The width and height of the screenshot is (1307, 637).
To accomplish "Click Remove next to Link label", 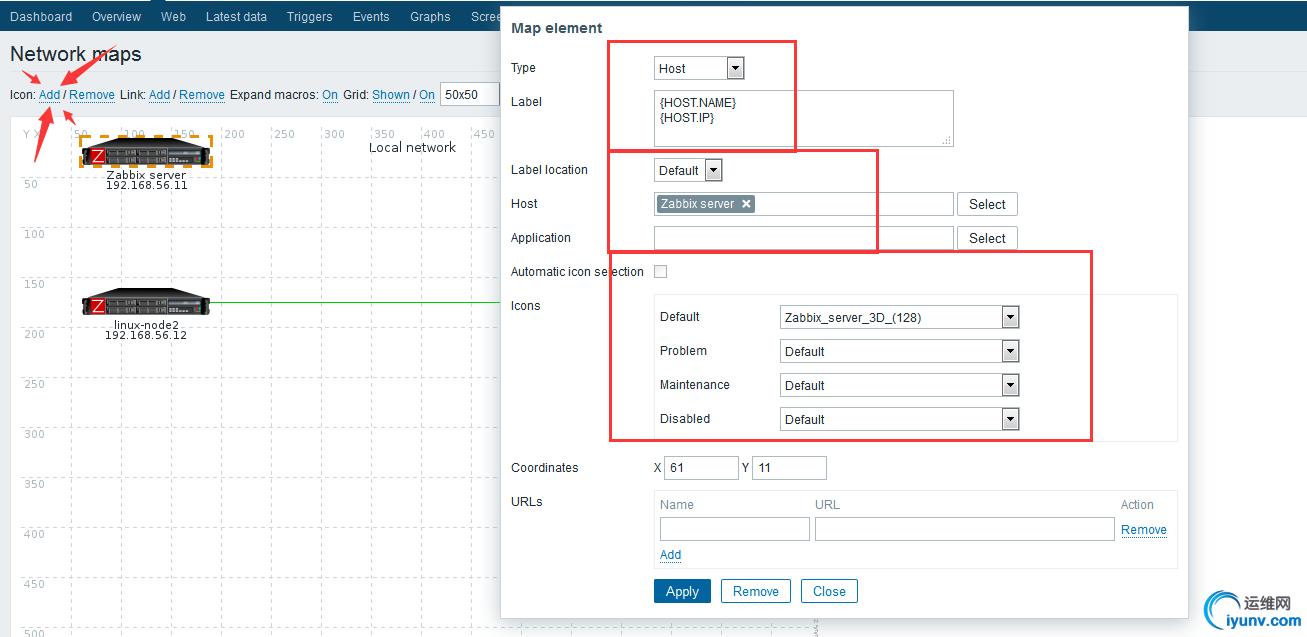I will pos(202,95).
